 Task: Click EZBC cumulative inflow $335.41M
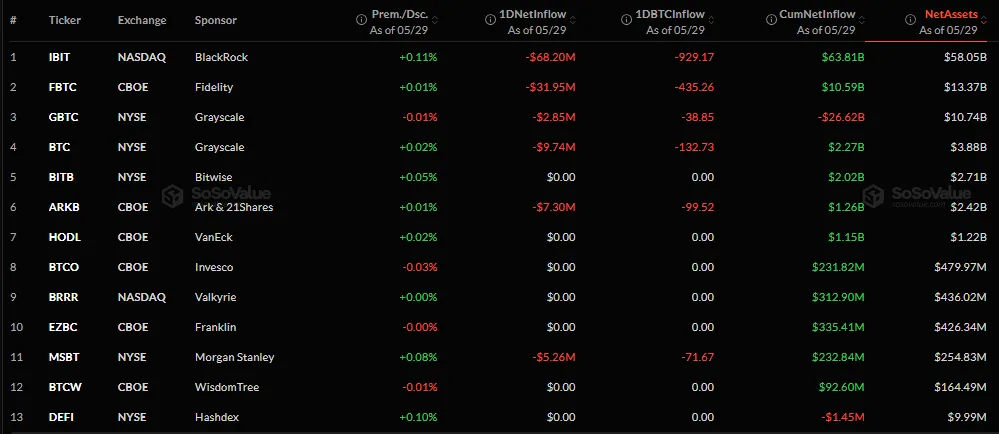click(x=838, y=327)
